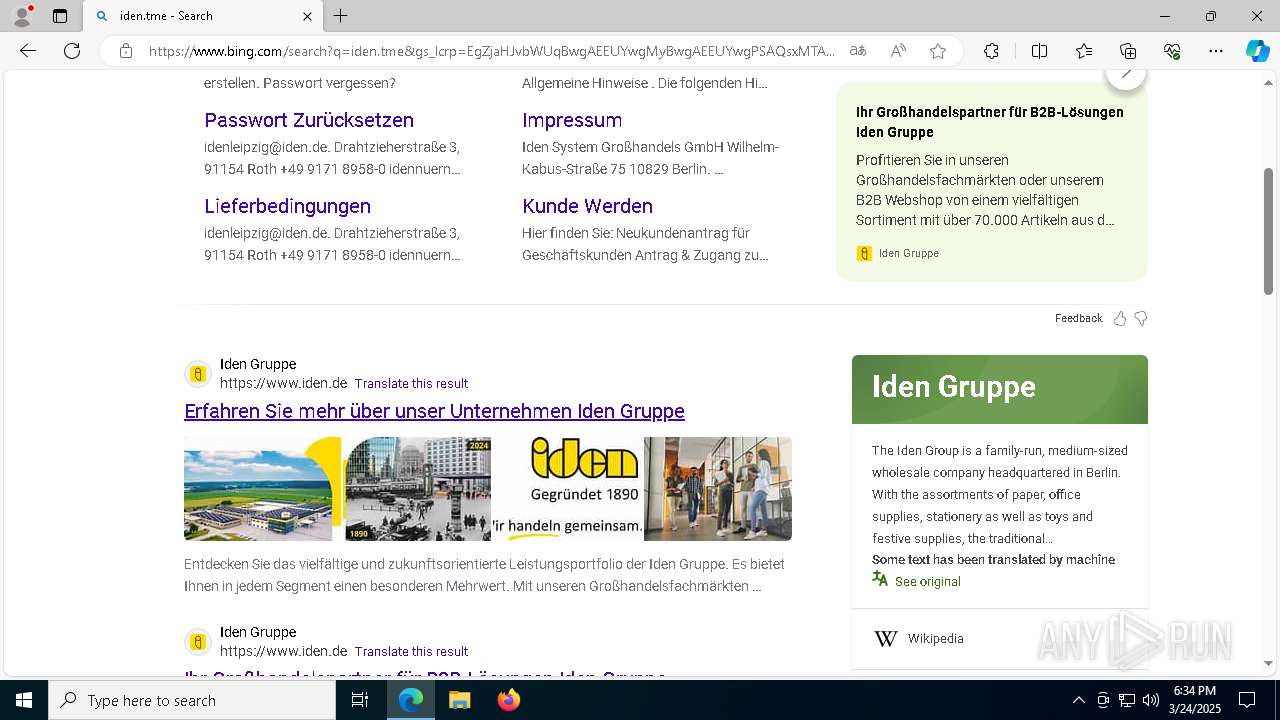Click the Microsoft Edge taskbar icon

point(411,700)
